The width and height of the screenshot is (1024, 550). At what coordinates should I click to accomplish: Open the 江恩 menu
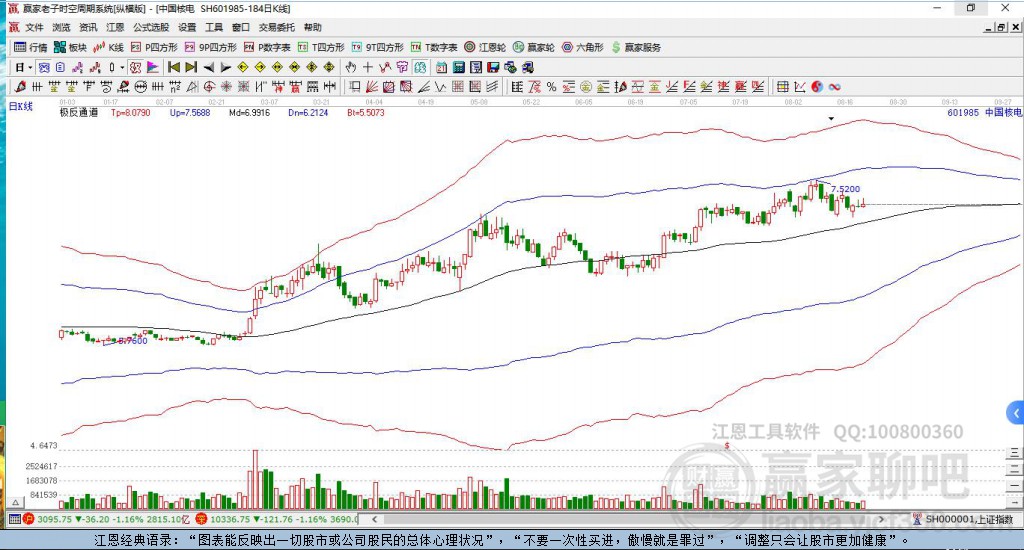coord(115,27)
